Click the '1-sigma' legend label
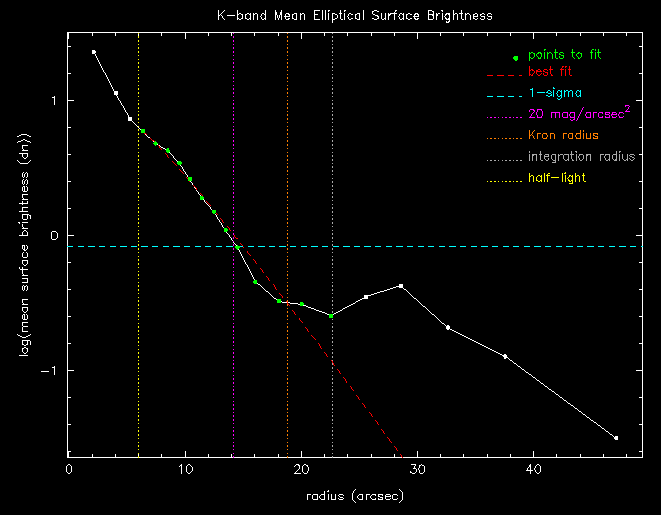661x515 pixels. pyautogui.click(x=548, y=93)
